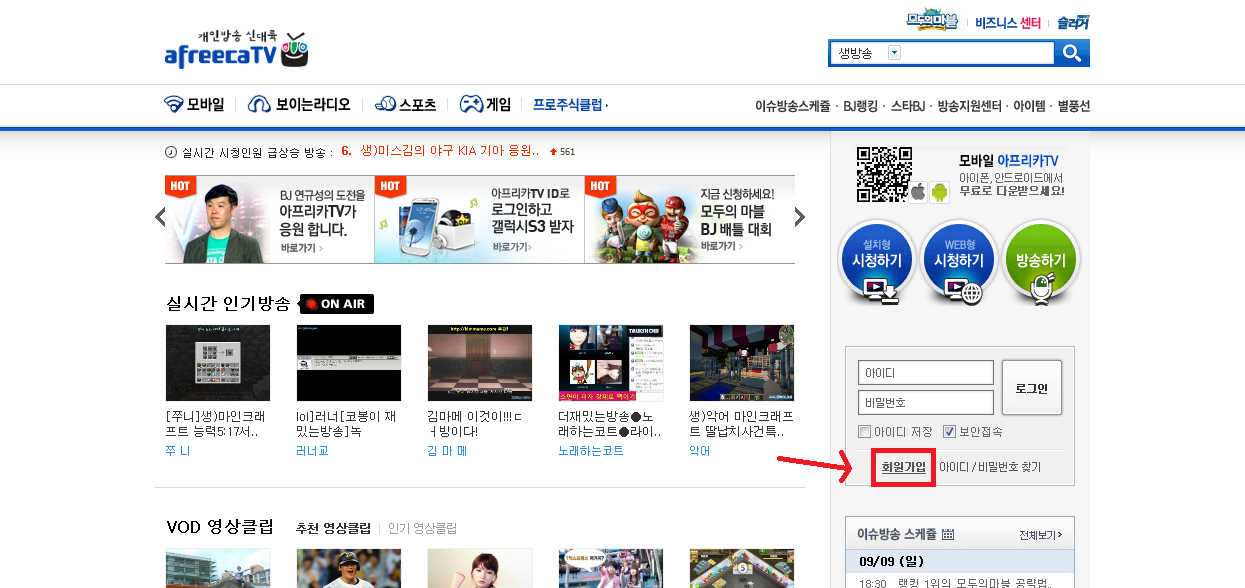Open the 마인크래프트 능력 broadcast thumbnail
Screen dimensions: 1245x588
coord(218,363)
